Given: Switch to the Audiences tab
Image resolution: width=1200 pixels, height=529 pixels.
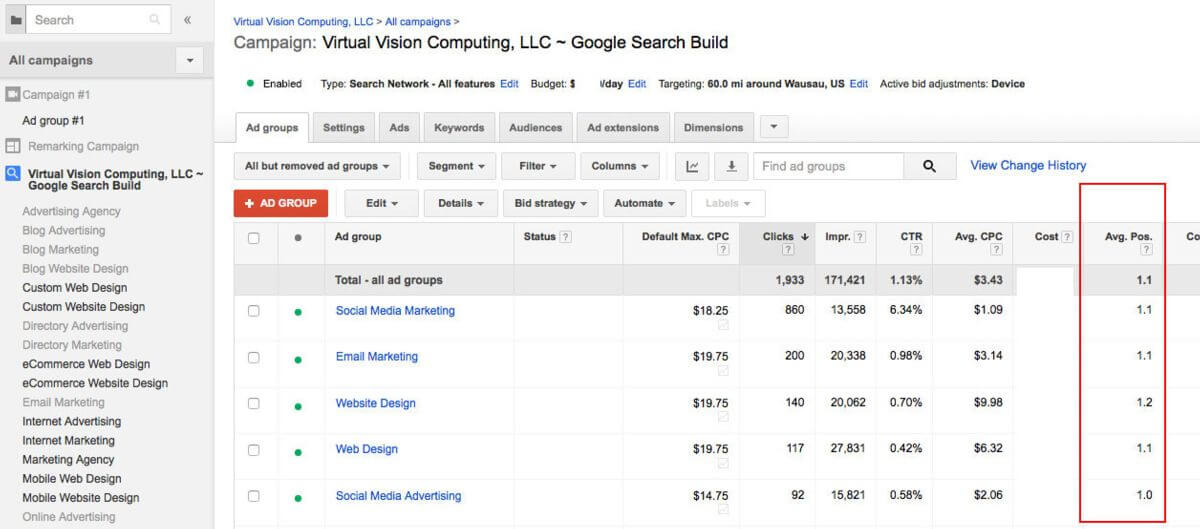Looking at the screenshot, I should click(x=536, y=128).
